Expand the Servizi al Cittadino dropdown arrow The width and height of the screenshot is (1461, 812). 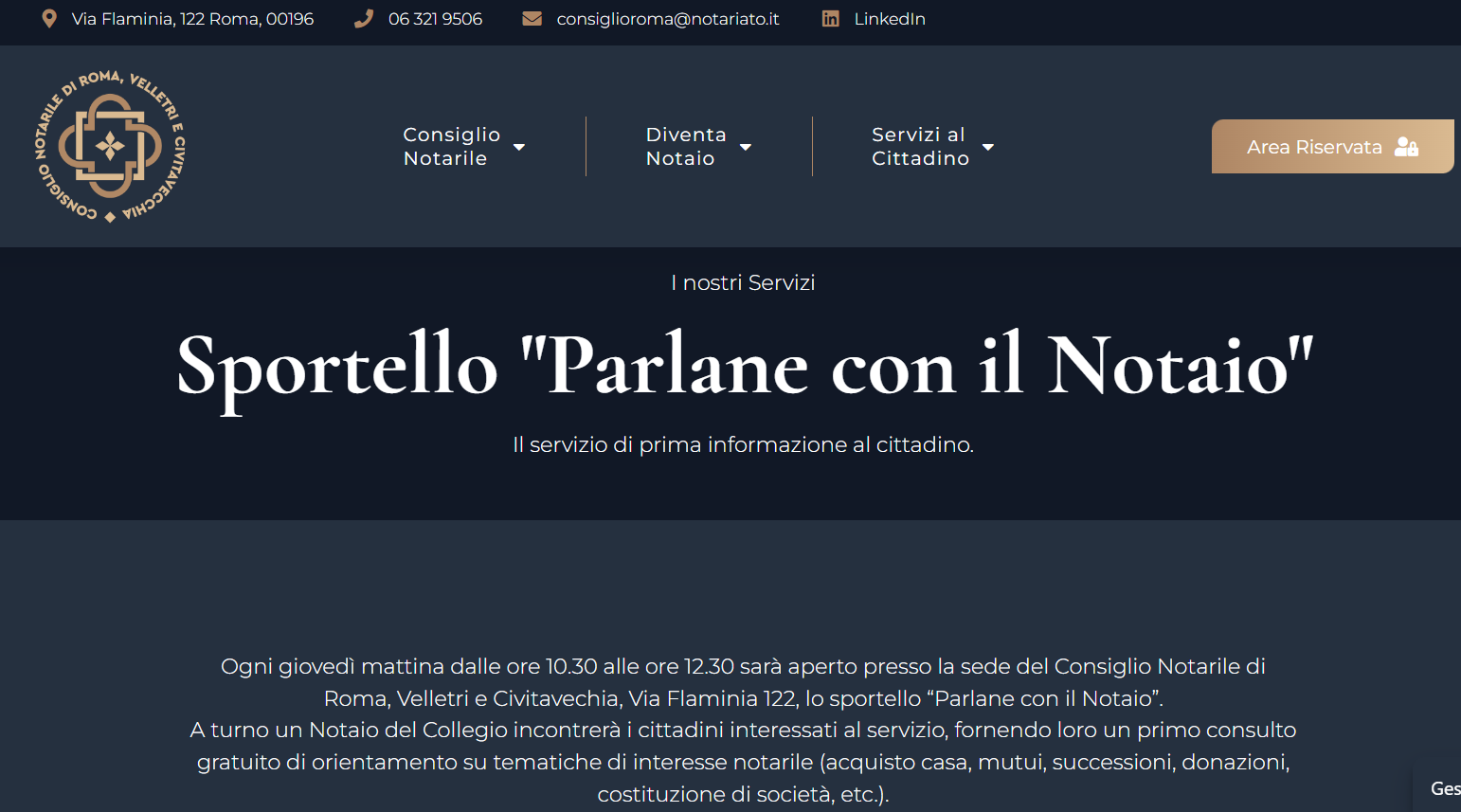pyautogui.click(x=988, y=147)
